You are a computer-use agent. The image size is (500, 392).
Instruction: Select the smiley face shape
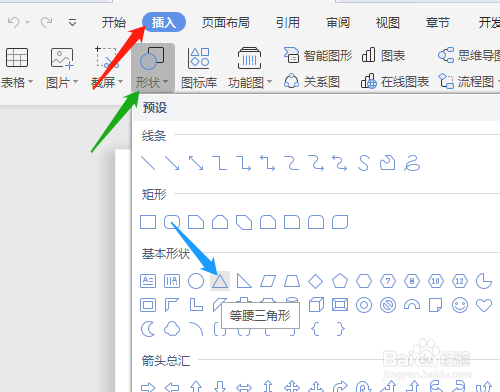coord(460,305)
